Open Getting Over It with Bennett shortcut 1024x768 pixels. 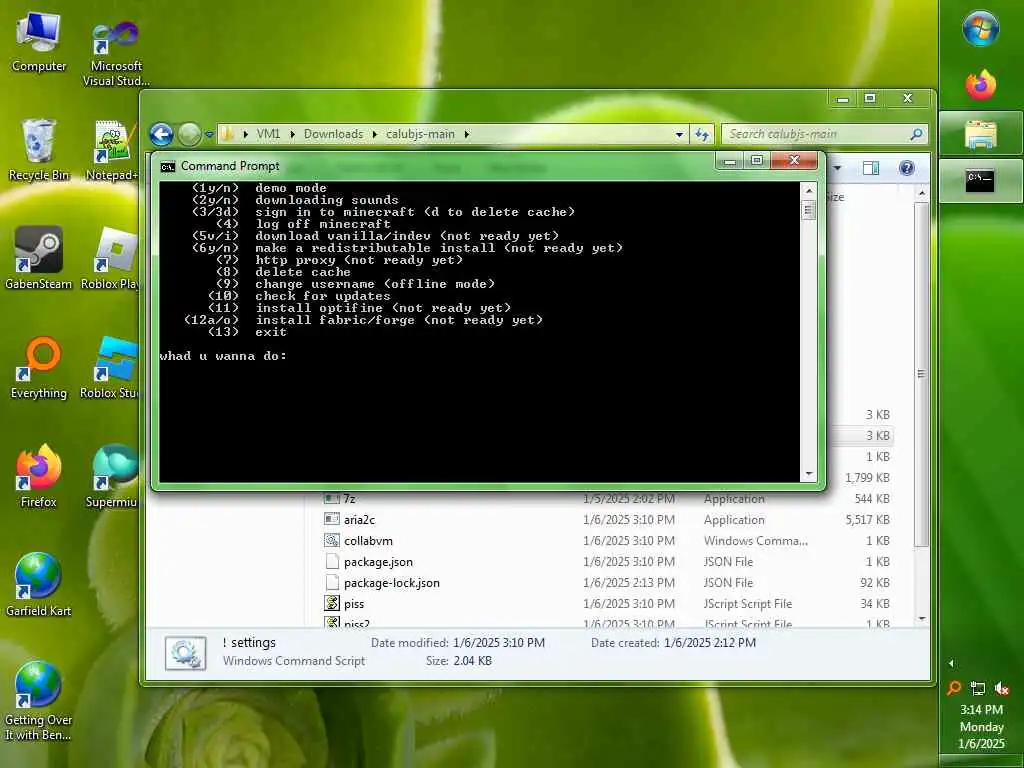(39, 701)
